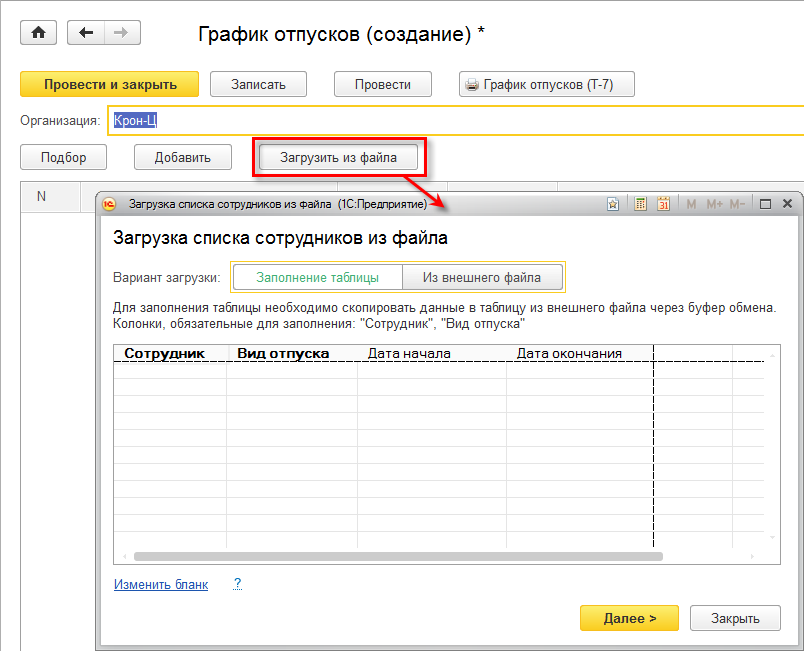Switch to Из внешнего файла option
Viewport: 804px width, 651px height.
[x=481, y=277]
